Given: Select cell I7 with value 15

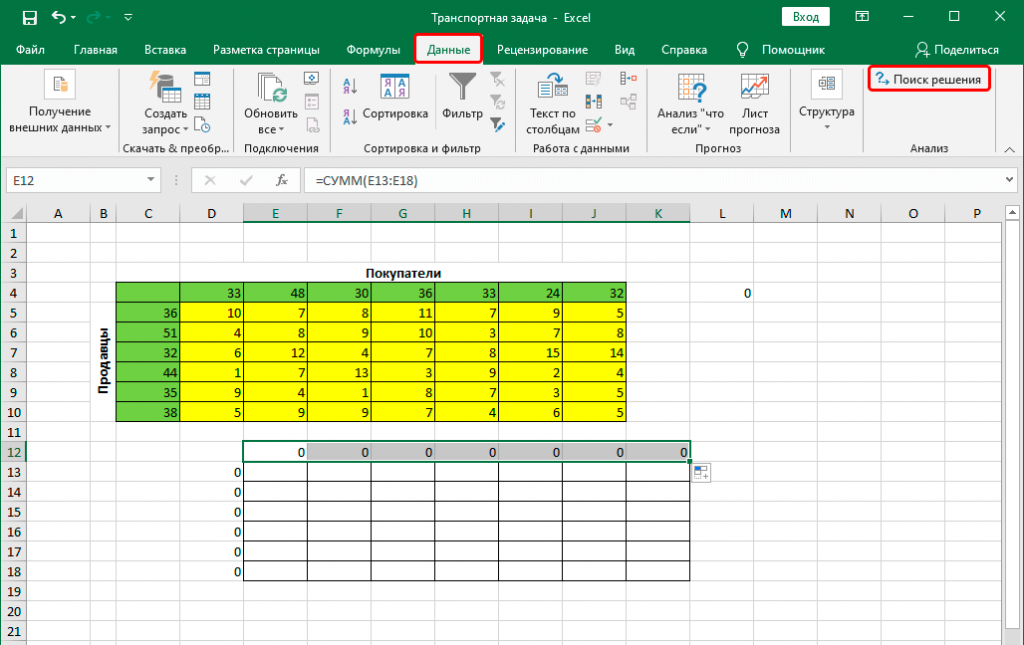Looking at the screenshot, I should point(530,353).
